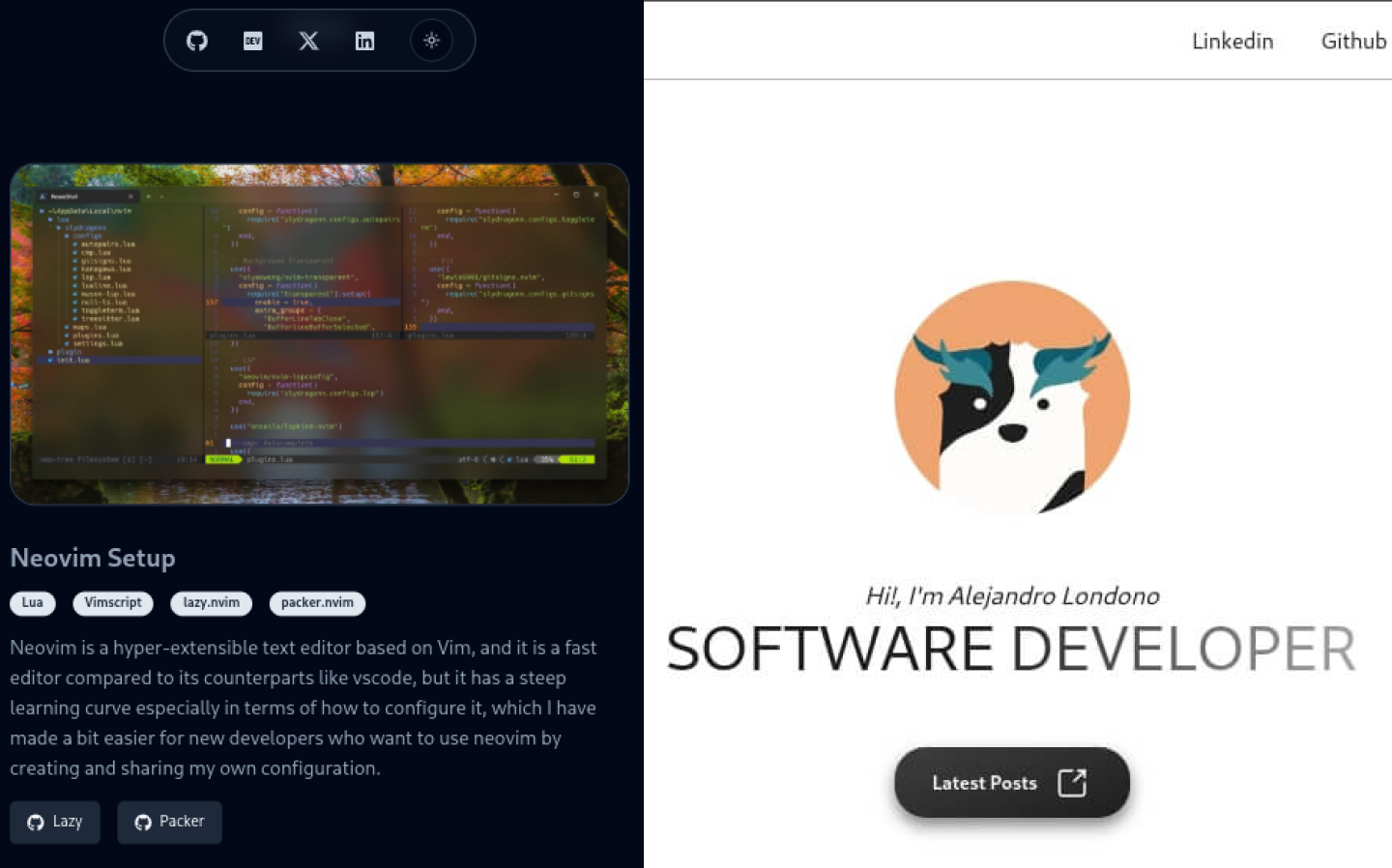Go to the Linkedin text link in the header
1392x868 pixels.
1232,41
